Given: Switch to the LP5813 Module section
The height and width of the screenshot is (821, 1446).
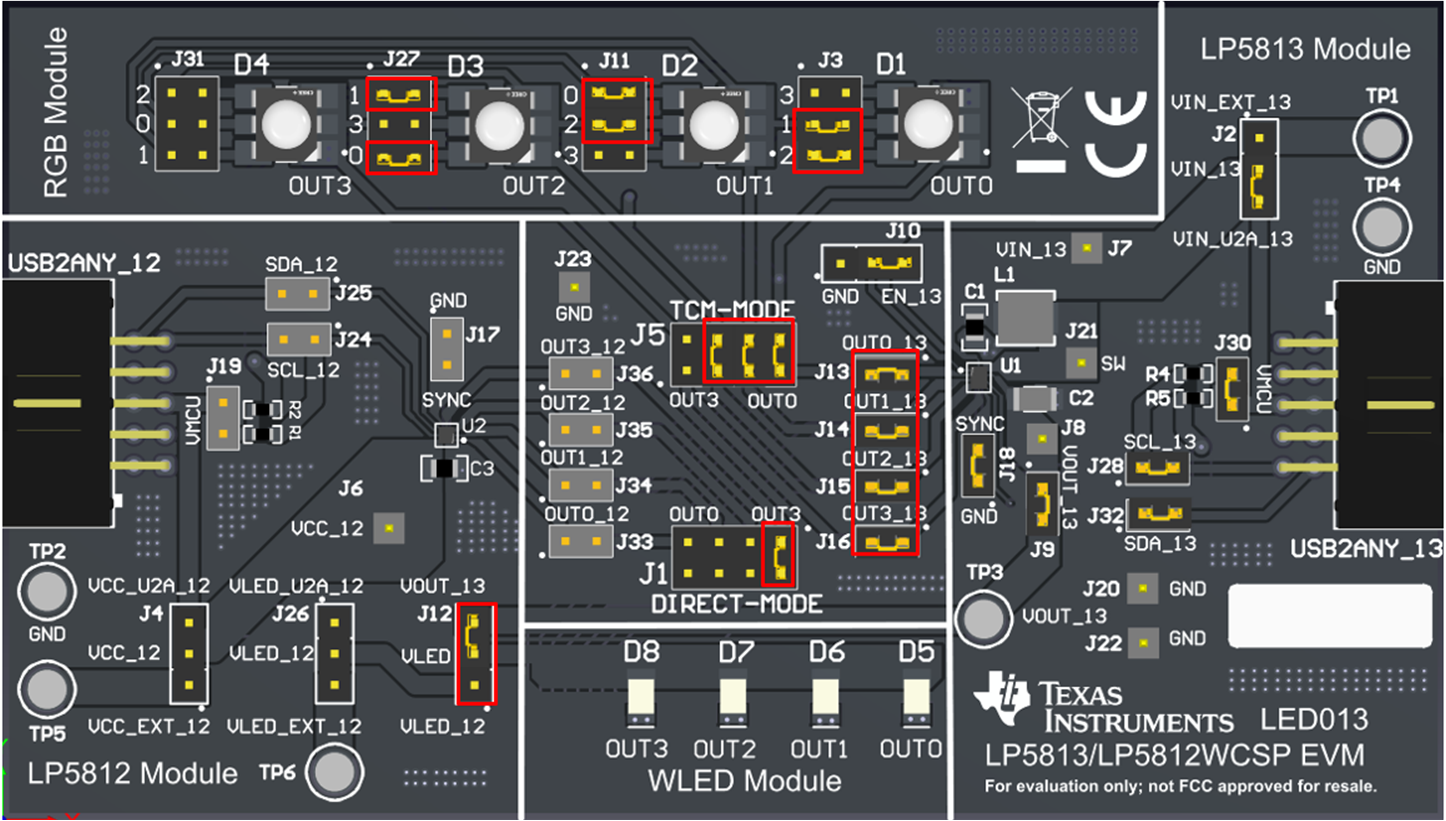Looking at the screenshot, I should 1304,47.
